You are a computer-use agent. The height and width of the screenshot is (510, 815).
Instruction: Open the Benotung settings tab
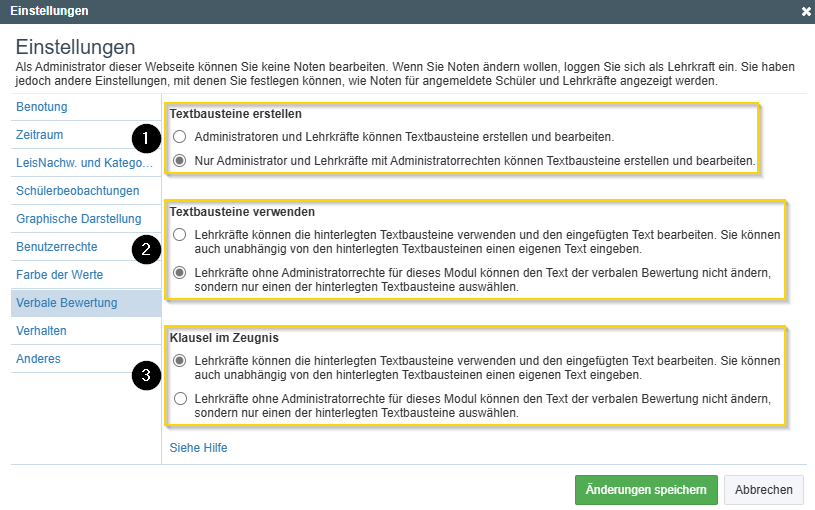pos(42,106)
